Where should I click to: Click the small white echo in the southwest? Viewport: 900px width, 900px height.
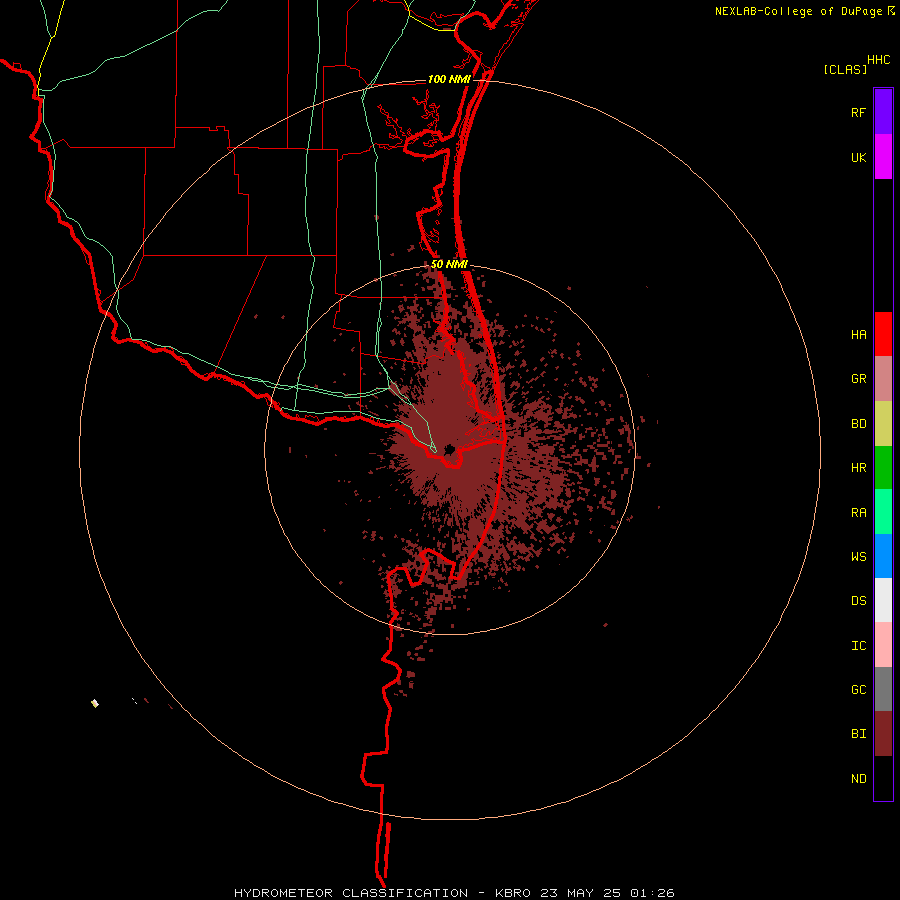click(x=95, y=703)
